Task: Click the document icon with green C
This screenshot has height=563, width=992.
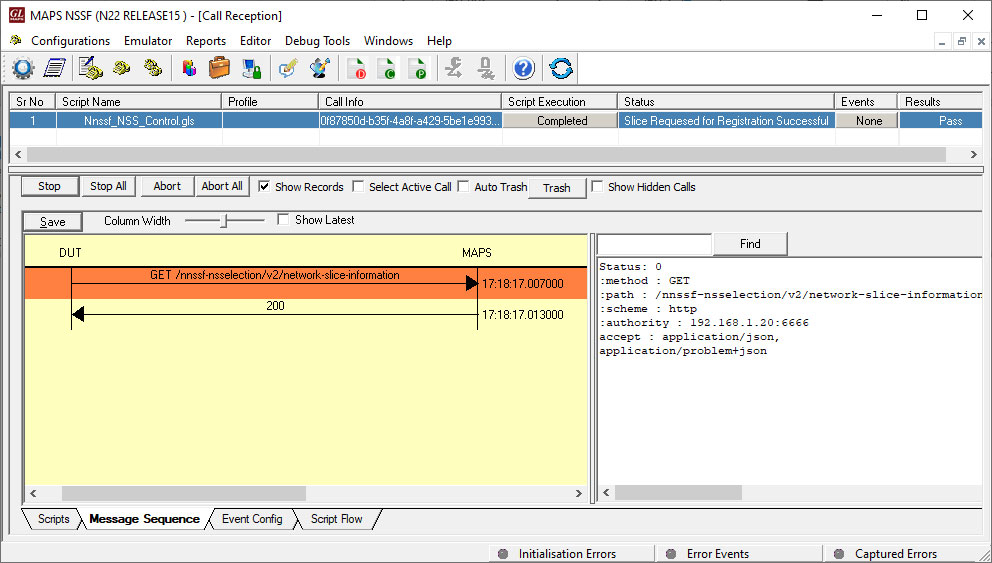Action: (x=387, y=68)
